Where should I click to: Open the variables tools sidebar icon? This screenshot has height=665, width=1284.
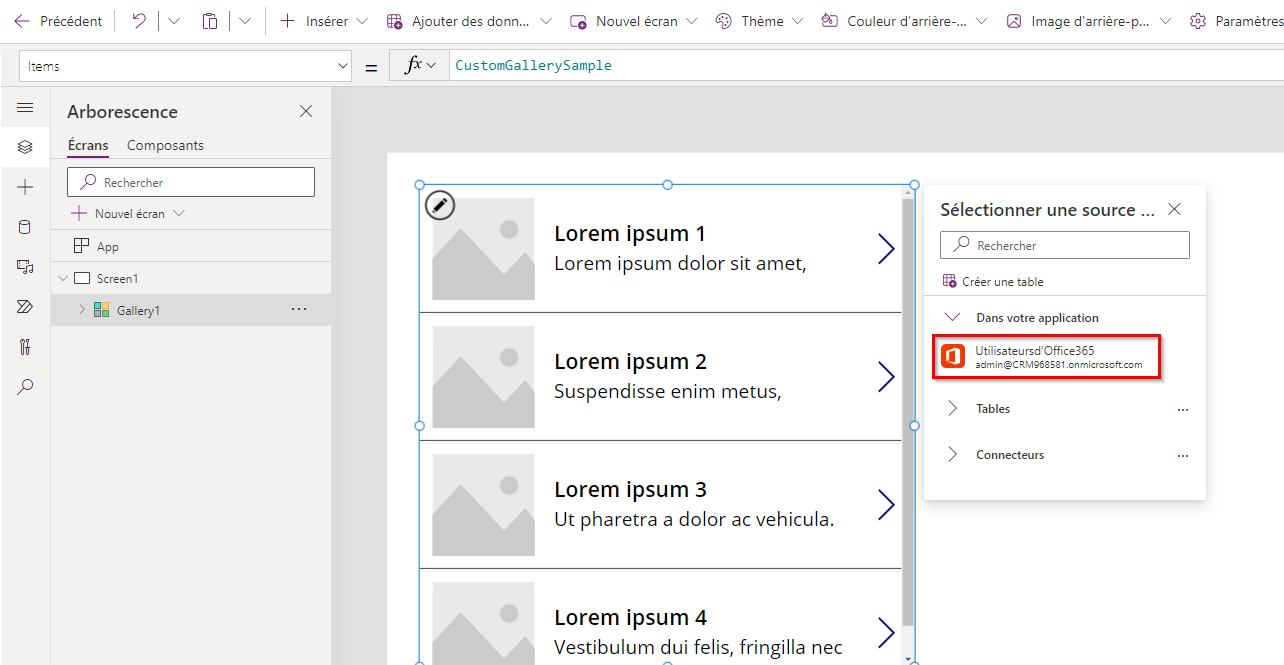pos(25,347)
